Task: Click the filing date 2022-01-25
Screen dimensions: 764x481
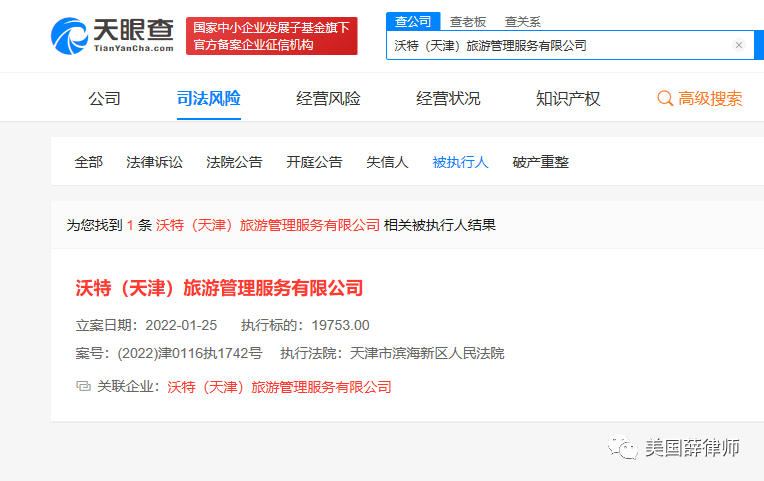Action: click(x=181, y=326)
